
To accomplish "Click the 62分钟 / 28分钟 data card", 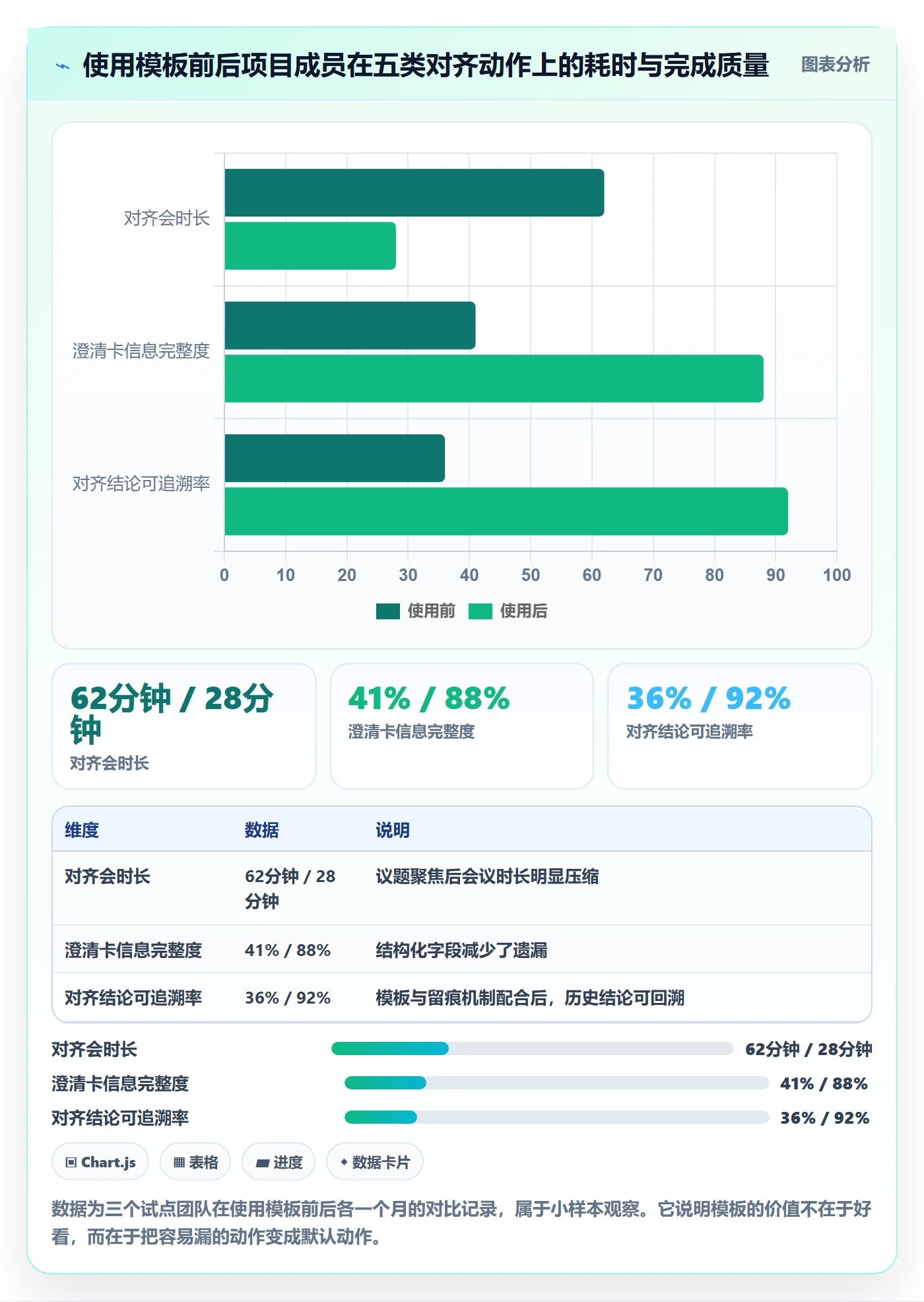I will pyautogui.click(x=184, y=726).
